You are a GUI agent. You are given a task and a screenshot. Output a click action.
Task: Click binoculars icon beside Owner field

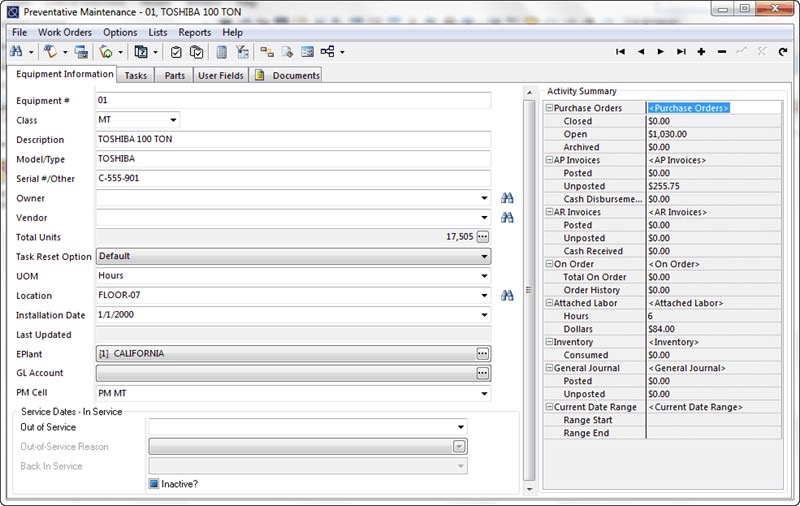click(507, 198)
